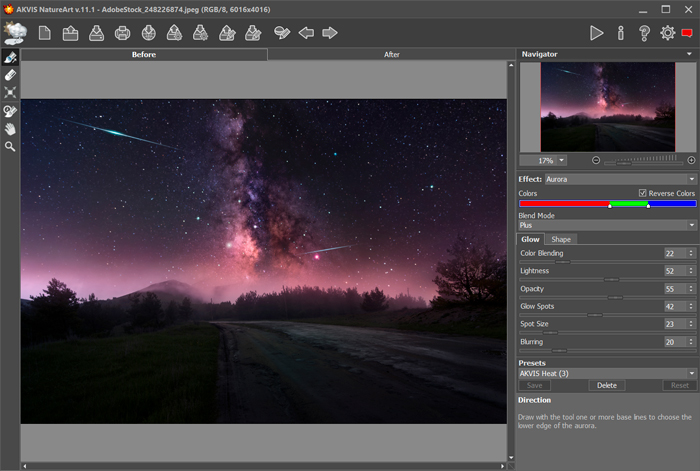Load guiding lines with the upload-pencil icon
This screenshot has height=471, width=700.
[227, 33]
